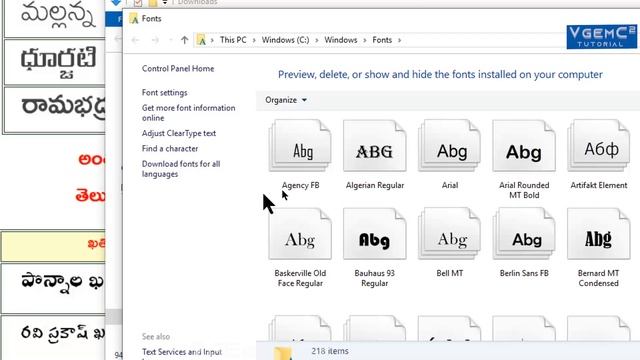Go to Windows folder breadcrumb

tap(341, 40)
